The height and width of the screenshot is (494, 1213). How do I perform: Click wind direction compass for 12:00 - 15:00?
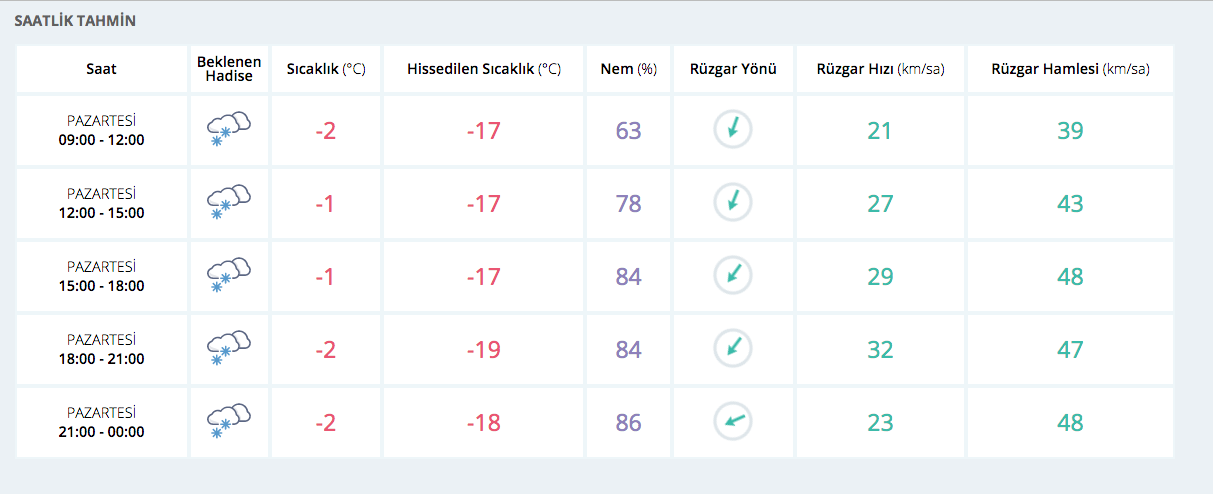click(x=733, y=202)
